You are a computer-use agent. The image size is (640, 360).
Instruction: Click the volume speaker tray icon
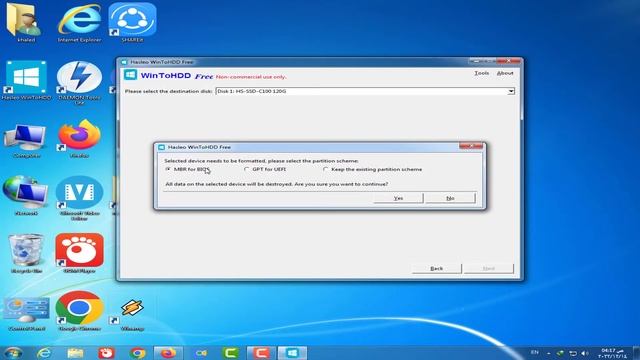pos(584,353)
